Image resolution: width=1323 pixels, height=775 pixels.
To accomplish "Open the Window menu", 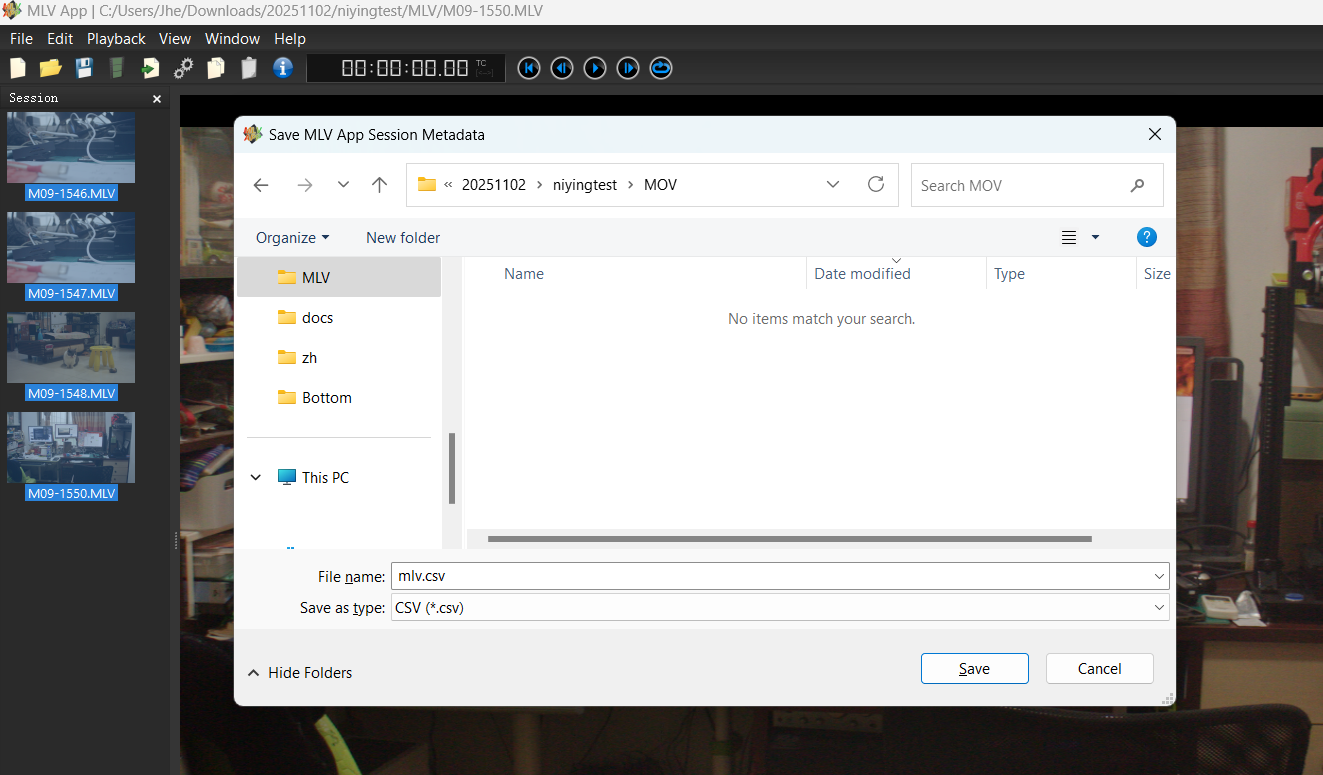I will (232, 39).
